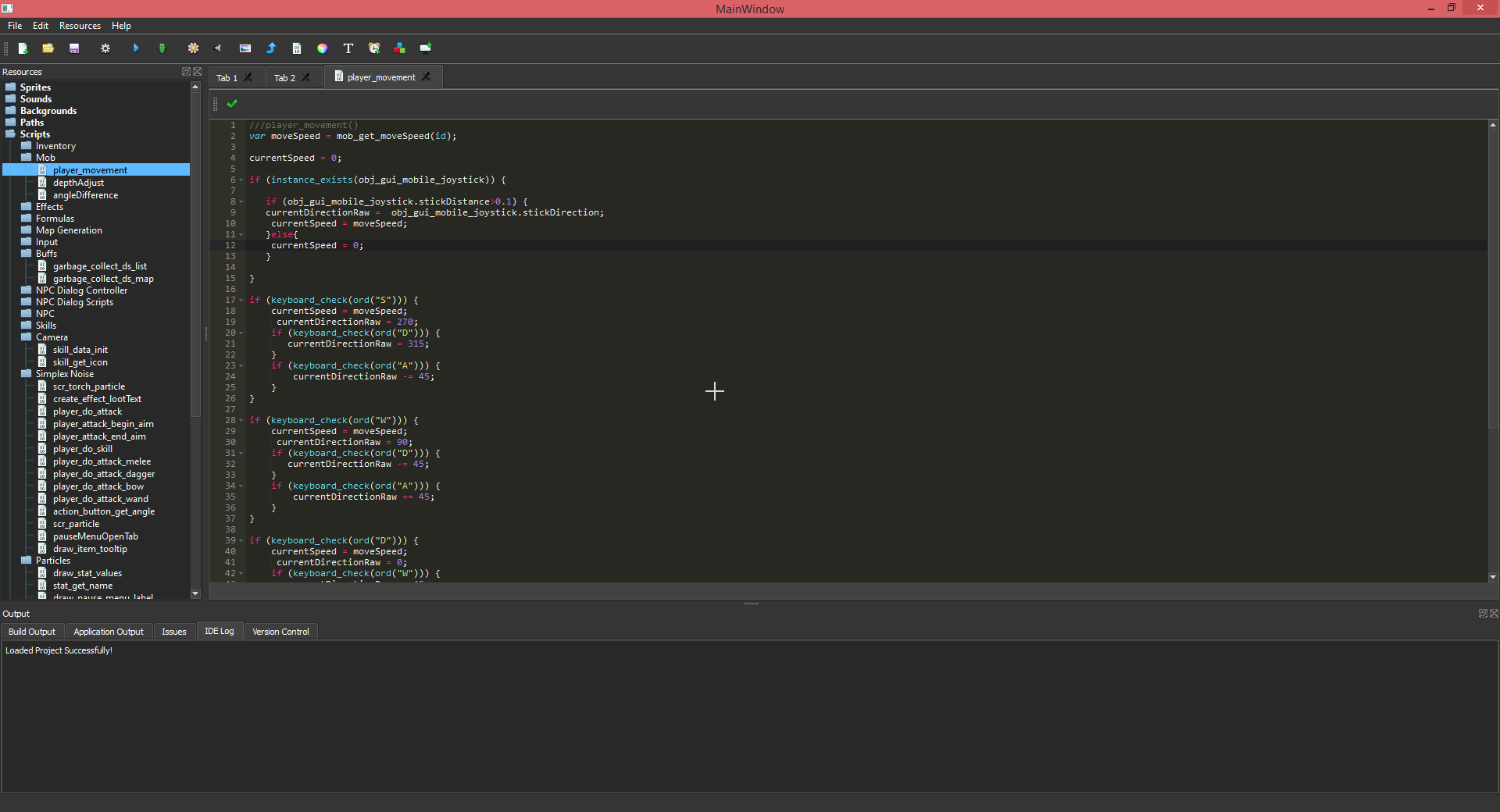1500x812 pixels.
Task: Click the code editor scroll-up arrow
Action: pyautogui.click(x=1492, y=125)
